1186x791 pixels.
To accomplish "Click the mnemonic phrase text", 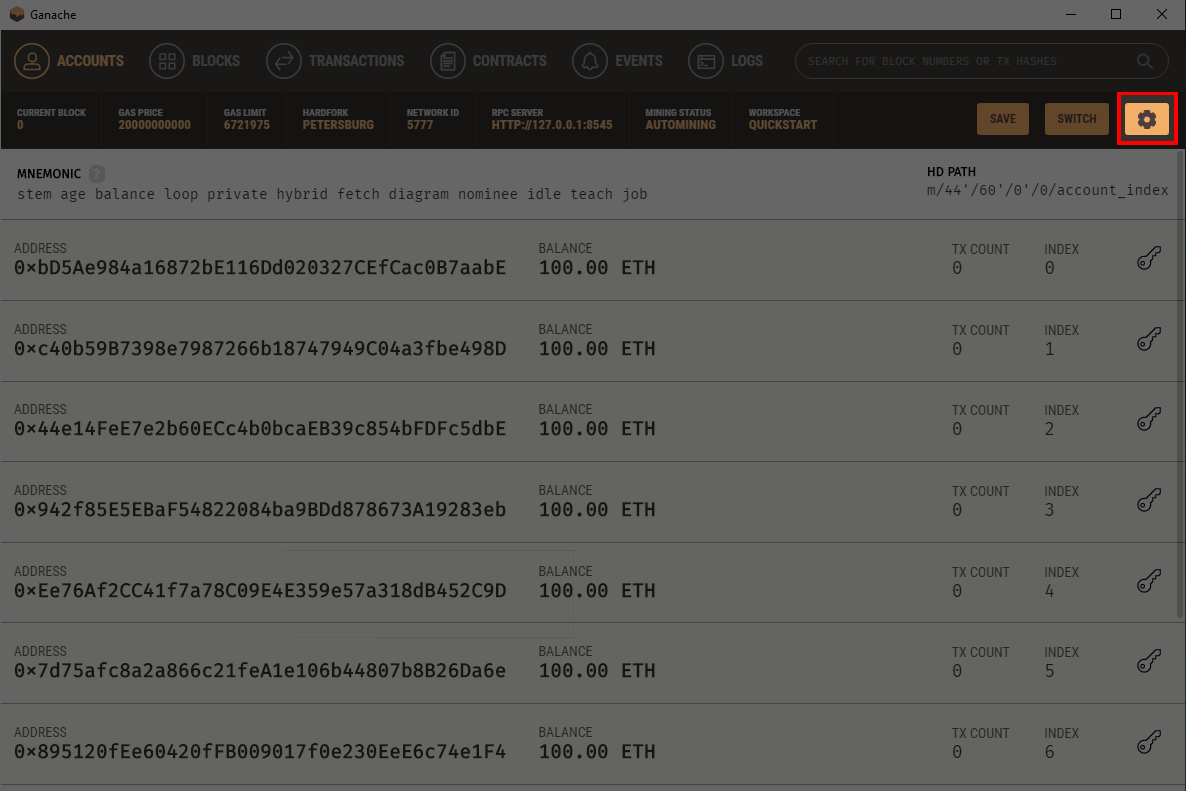I will [332, 194].
